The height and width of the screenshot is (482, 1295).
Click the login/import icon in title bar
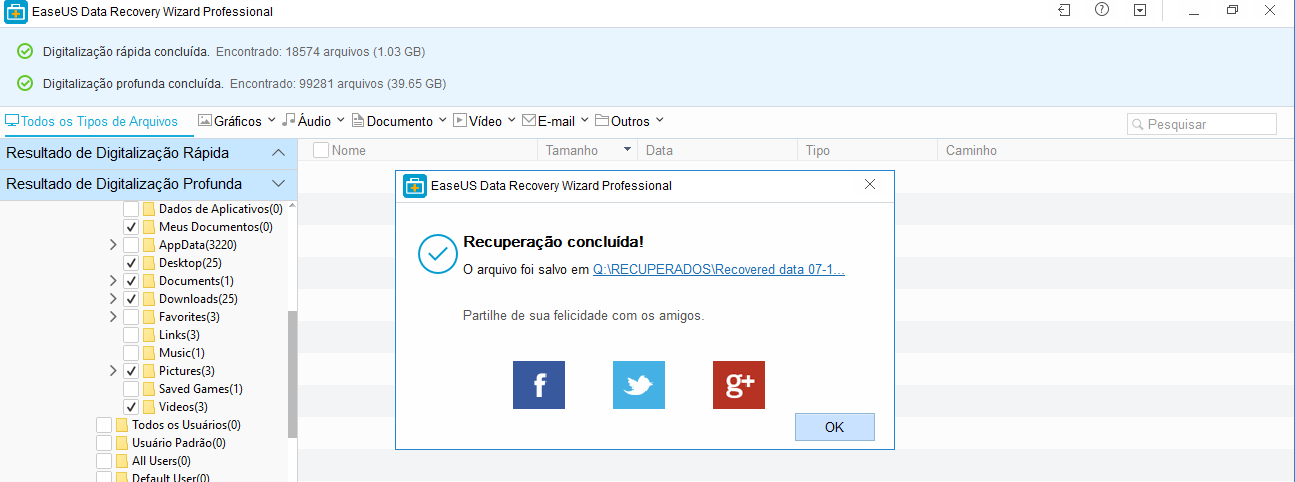pyautogui.click(x=1064, y=10)
